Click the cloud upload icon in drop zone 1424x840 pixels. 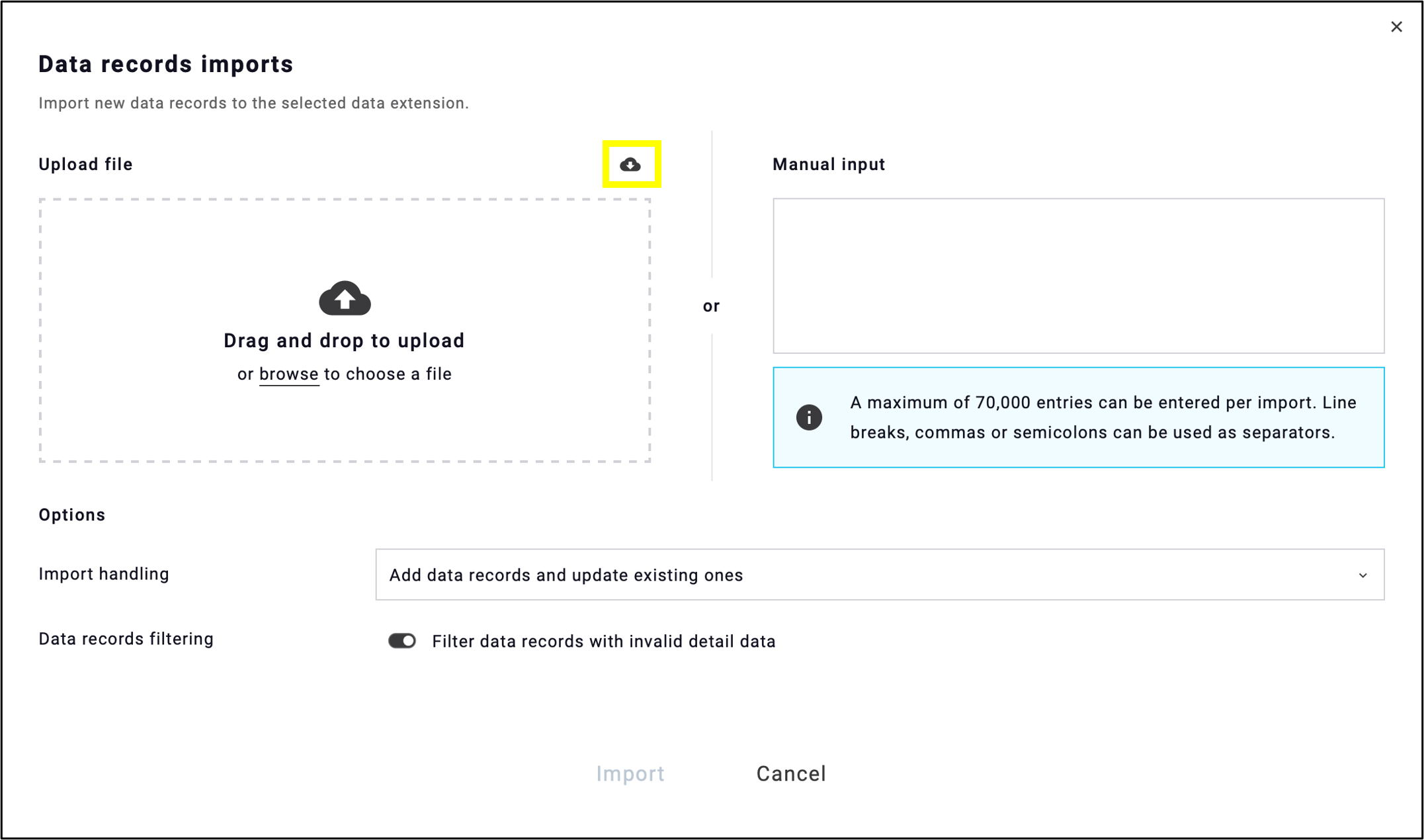tap(345, 298)
